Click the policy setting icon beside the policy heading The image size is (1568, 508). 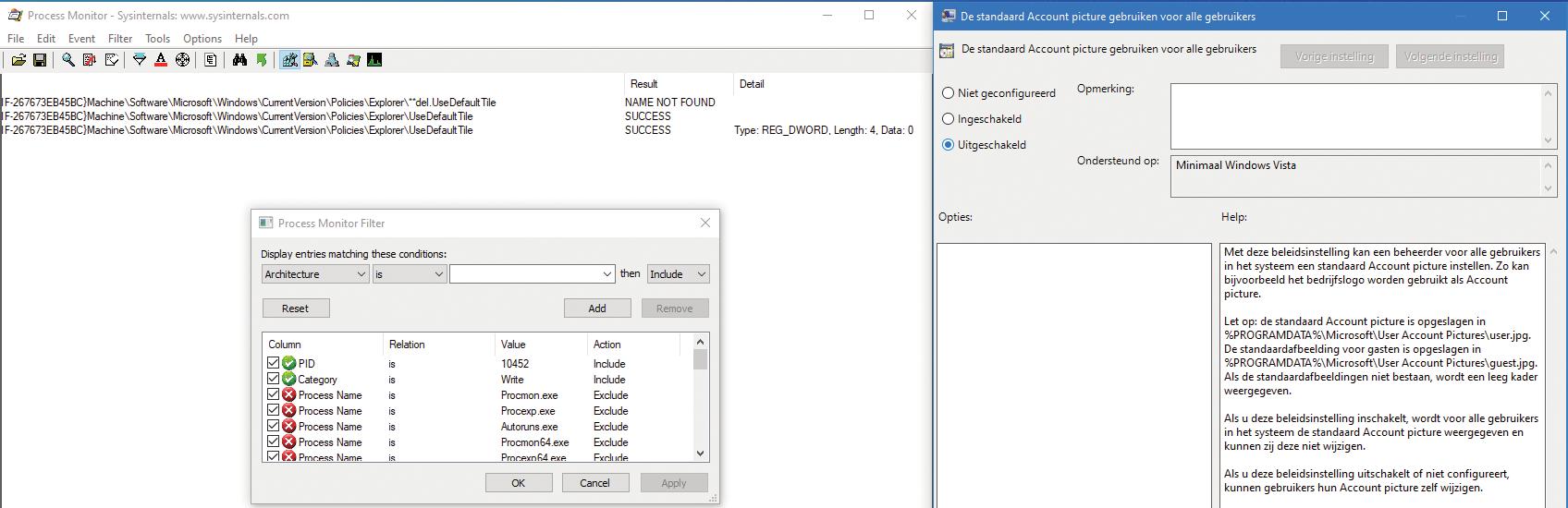pos(947,52)
